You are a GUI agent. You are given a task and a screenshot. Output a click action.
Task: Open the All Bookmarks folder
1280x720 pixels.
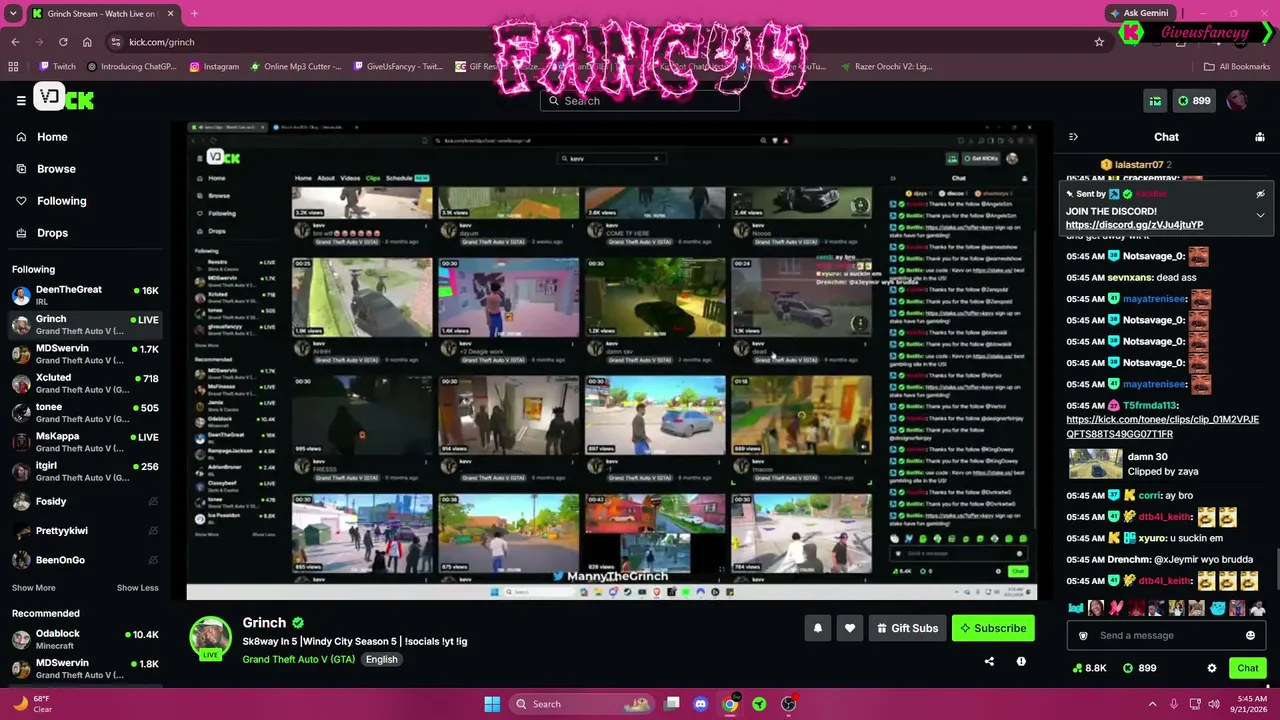pos(1237,67)
